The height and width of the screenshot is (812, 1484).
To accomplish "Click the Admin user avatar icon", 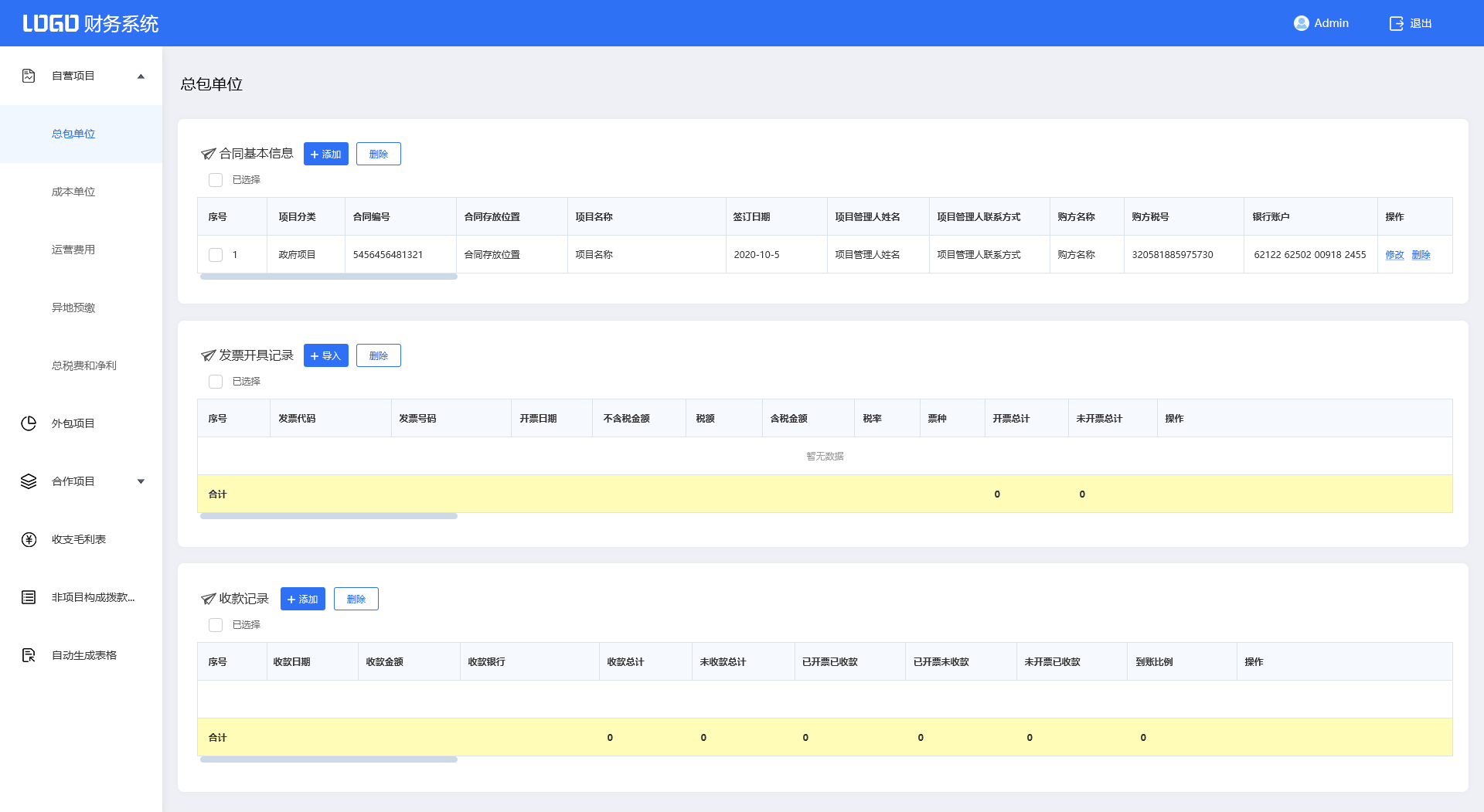I will (x=1301, y=23).
